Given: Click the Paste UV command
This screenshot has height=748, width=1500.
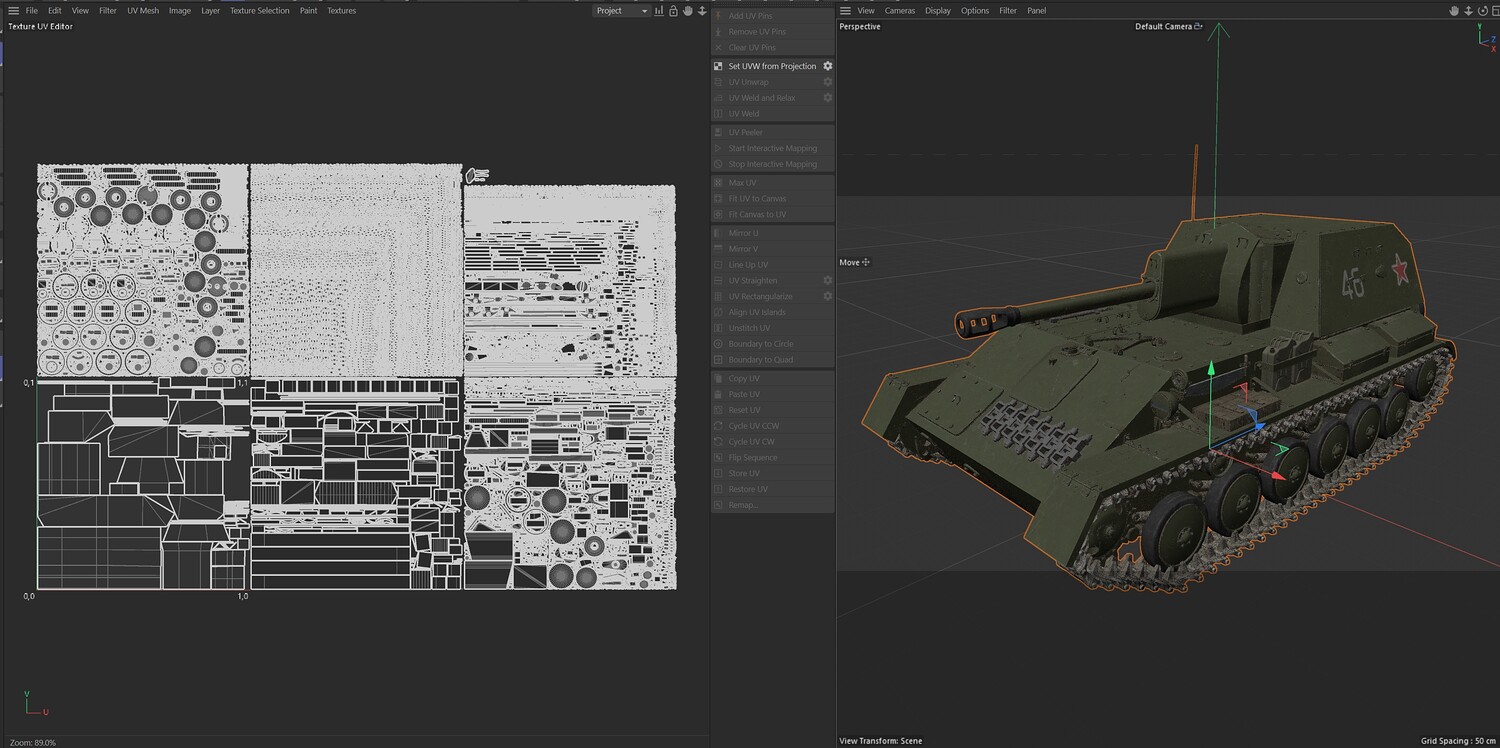Looking at the screenshot, I should tap(772, 395).
